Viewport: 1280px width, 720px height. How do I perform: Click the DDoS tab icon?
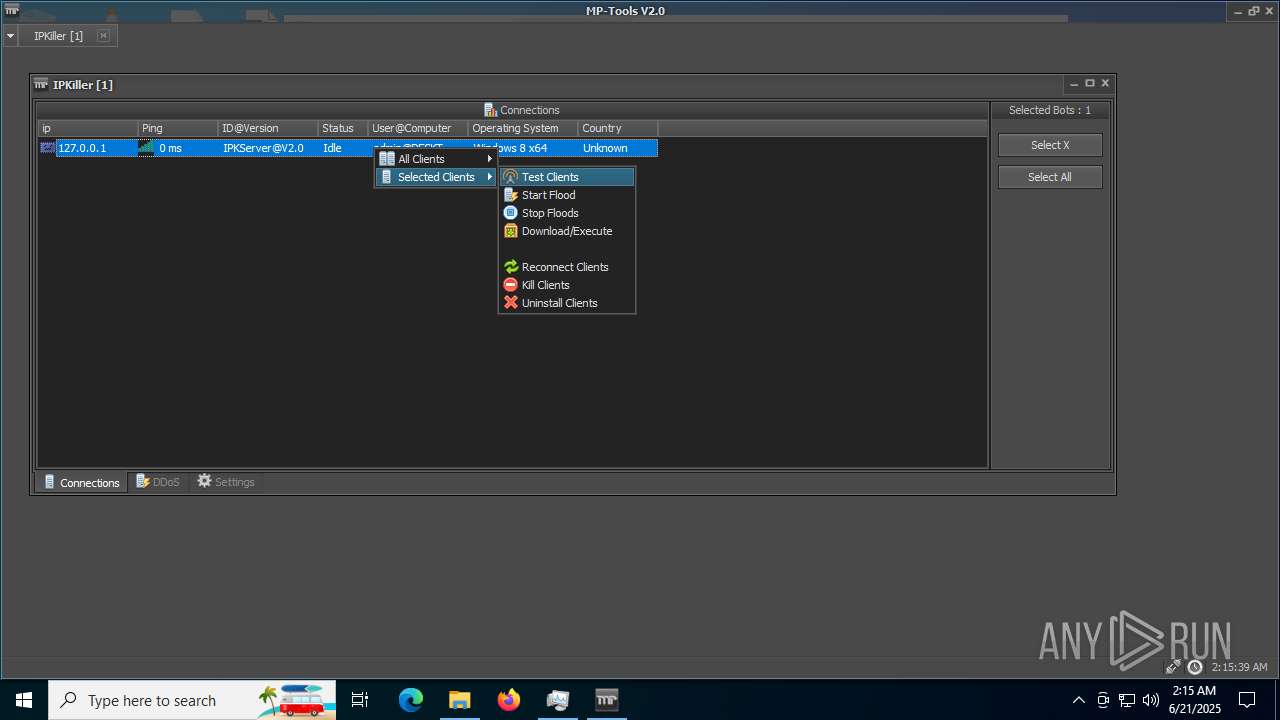[x=143, y=481]
